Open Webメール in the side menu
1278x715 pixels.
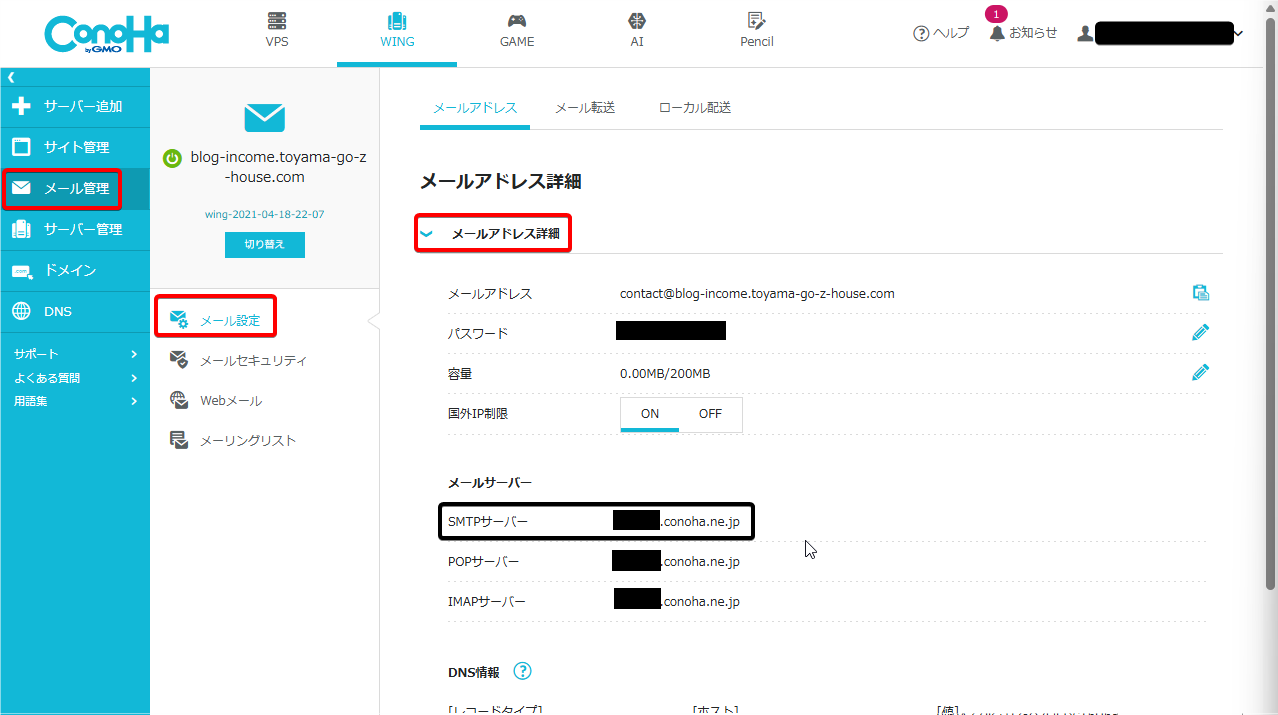click(x=230, y=400)
